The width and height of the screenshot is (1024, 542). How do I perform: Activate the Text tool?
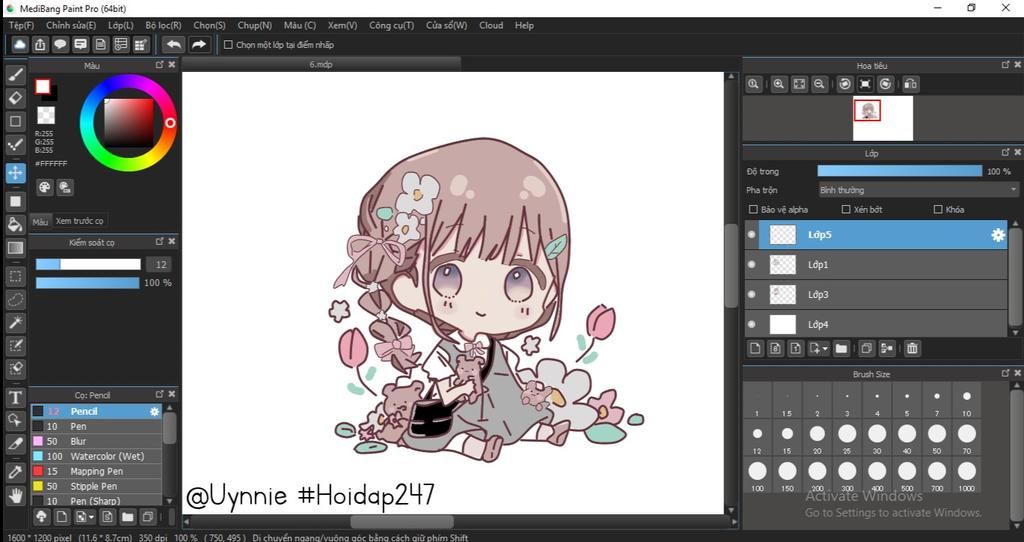coord(15,397)
